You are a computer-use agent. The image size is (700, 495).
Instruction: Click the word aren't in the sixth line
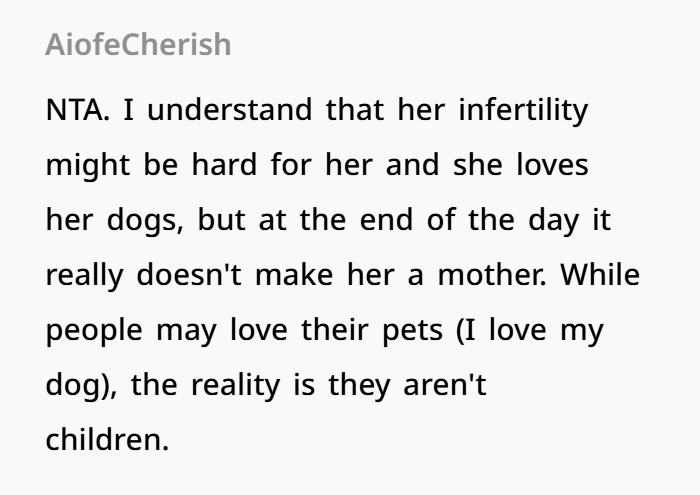(x=445, y=385)
